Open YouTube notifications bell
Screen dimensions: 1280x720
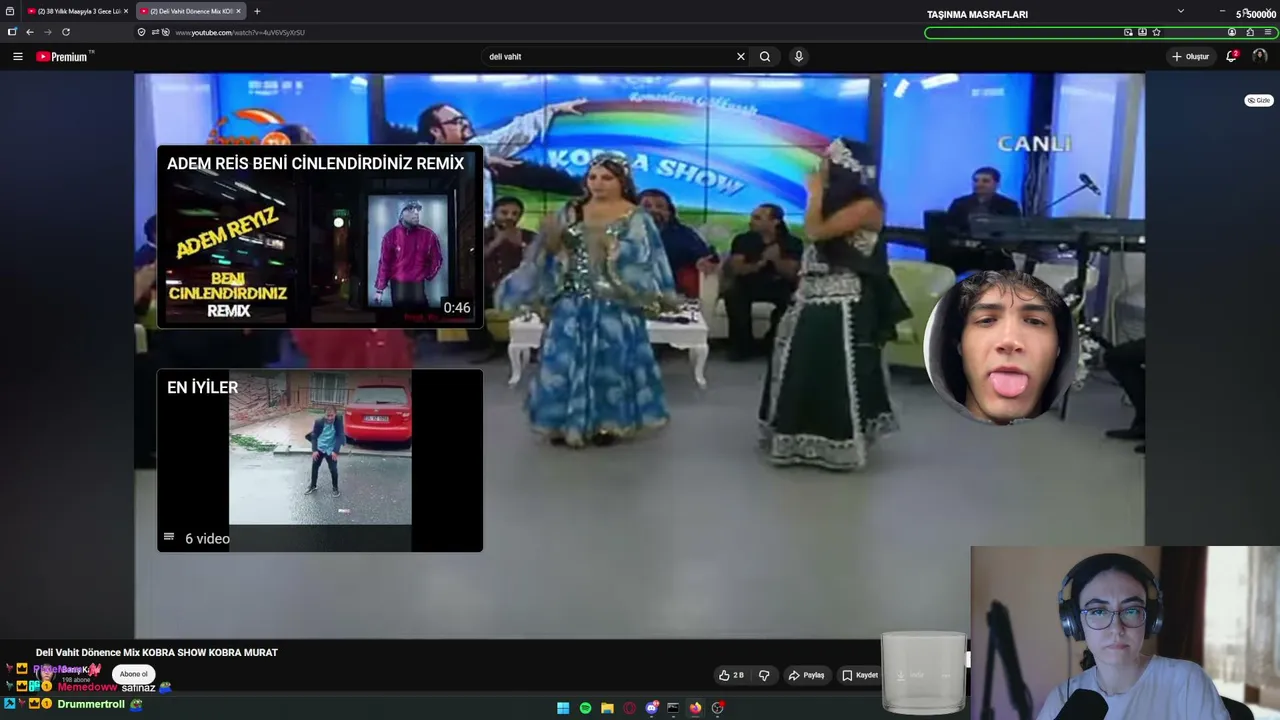(1232, 56)
